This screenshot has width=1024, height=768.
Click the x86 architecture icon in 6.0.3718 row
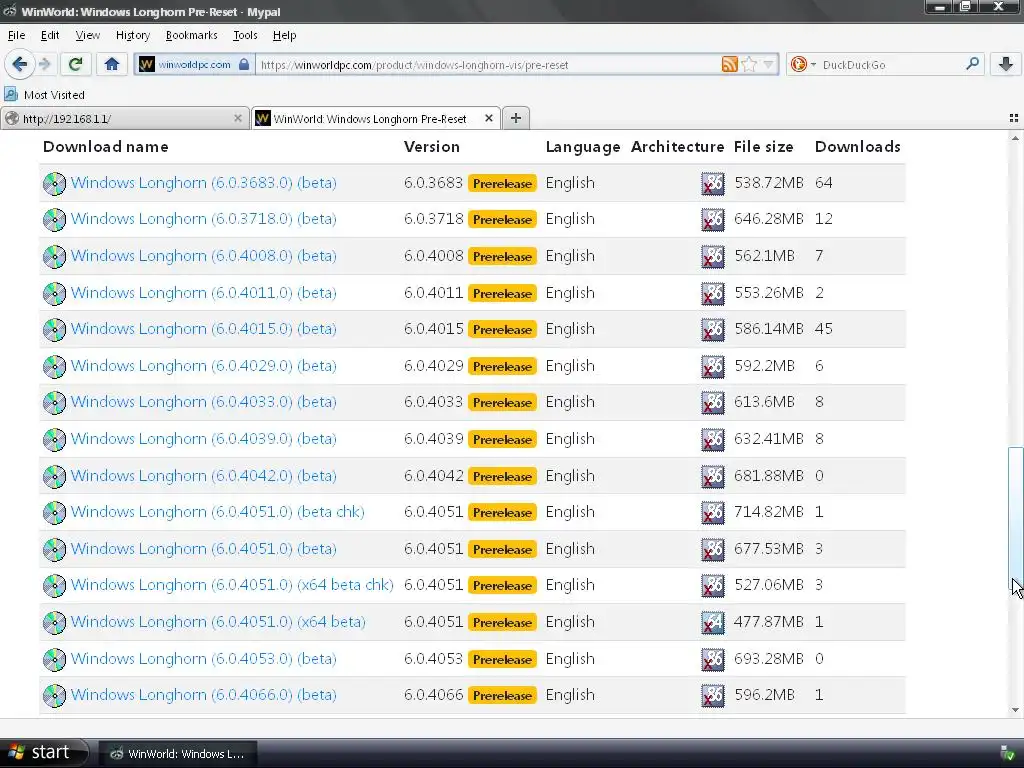click(x=712, y=219)
